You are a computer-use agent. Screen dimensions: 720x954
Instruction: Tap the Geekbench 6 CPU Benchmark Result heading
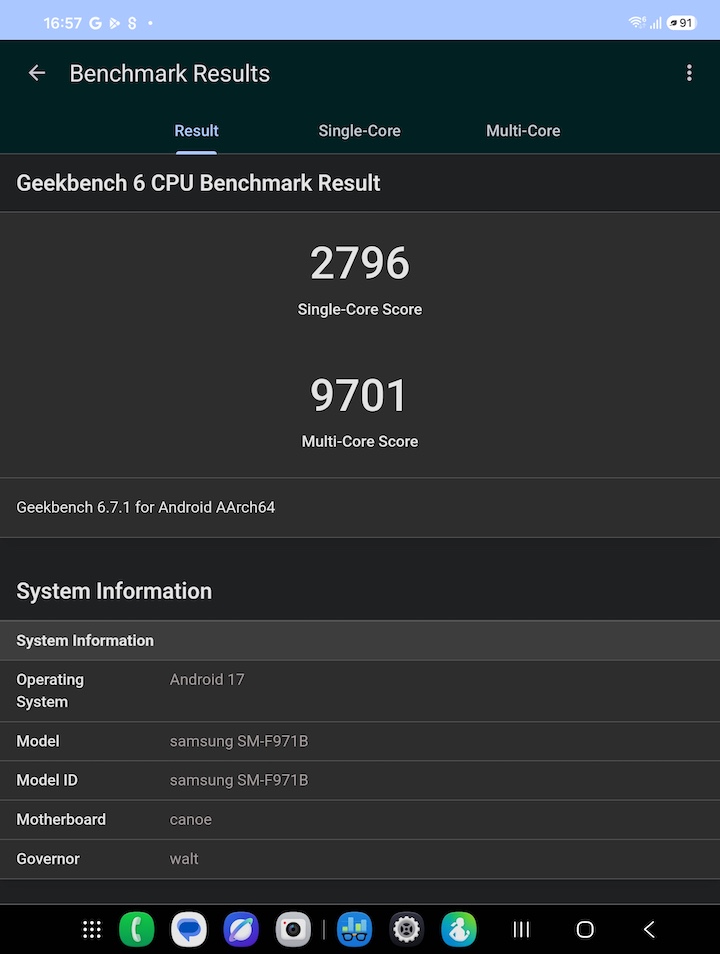198,183
